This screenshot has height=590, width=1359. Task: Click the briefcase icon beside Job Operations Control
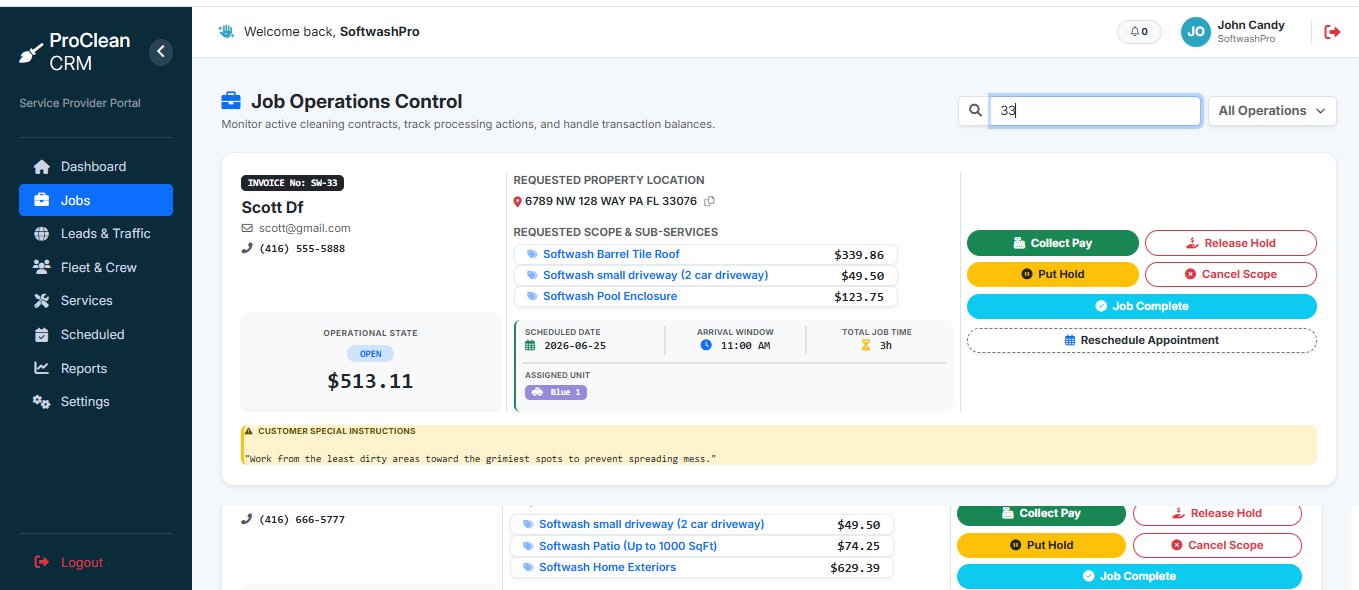point(231,101)
